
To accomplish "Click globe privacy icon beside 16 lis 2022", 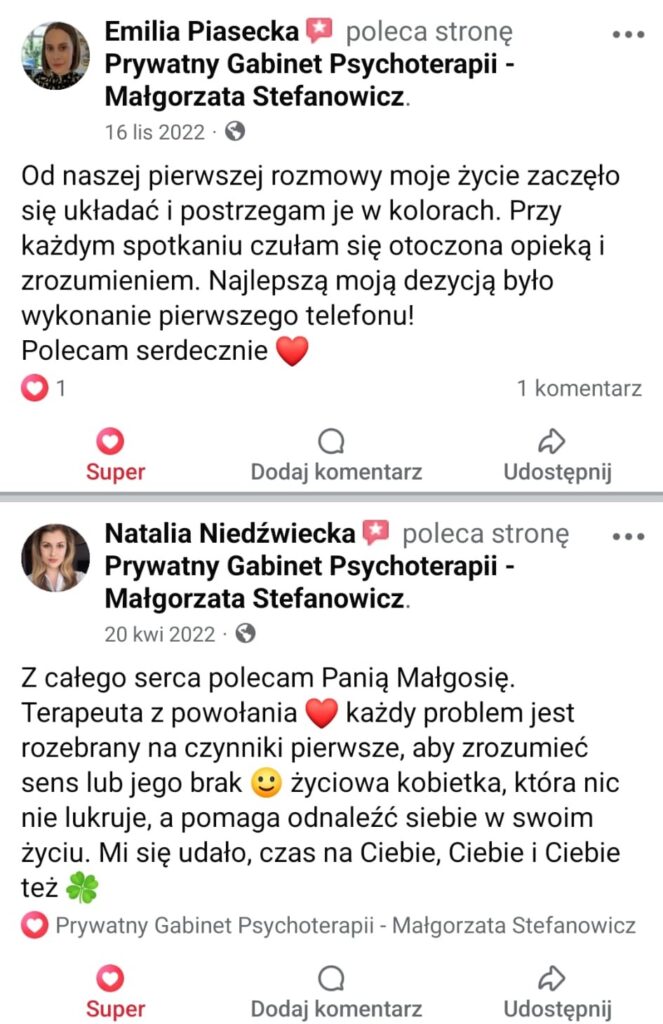I will point(235,131).
